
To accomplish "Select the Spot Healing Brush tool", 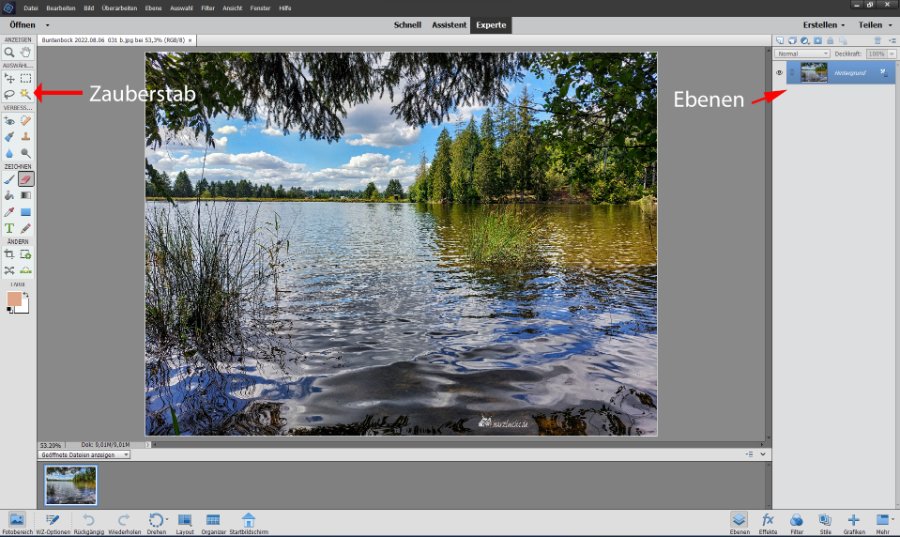I will 26,120.
